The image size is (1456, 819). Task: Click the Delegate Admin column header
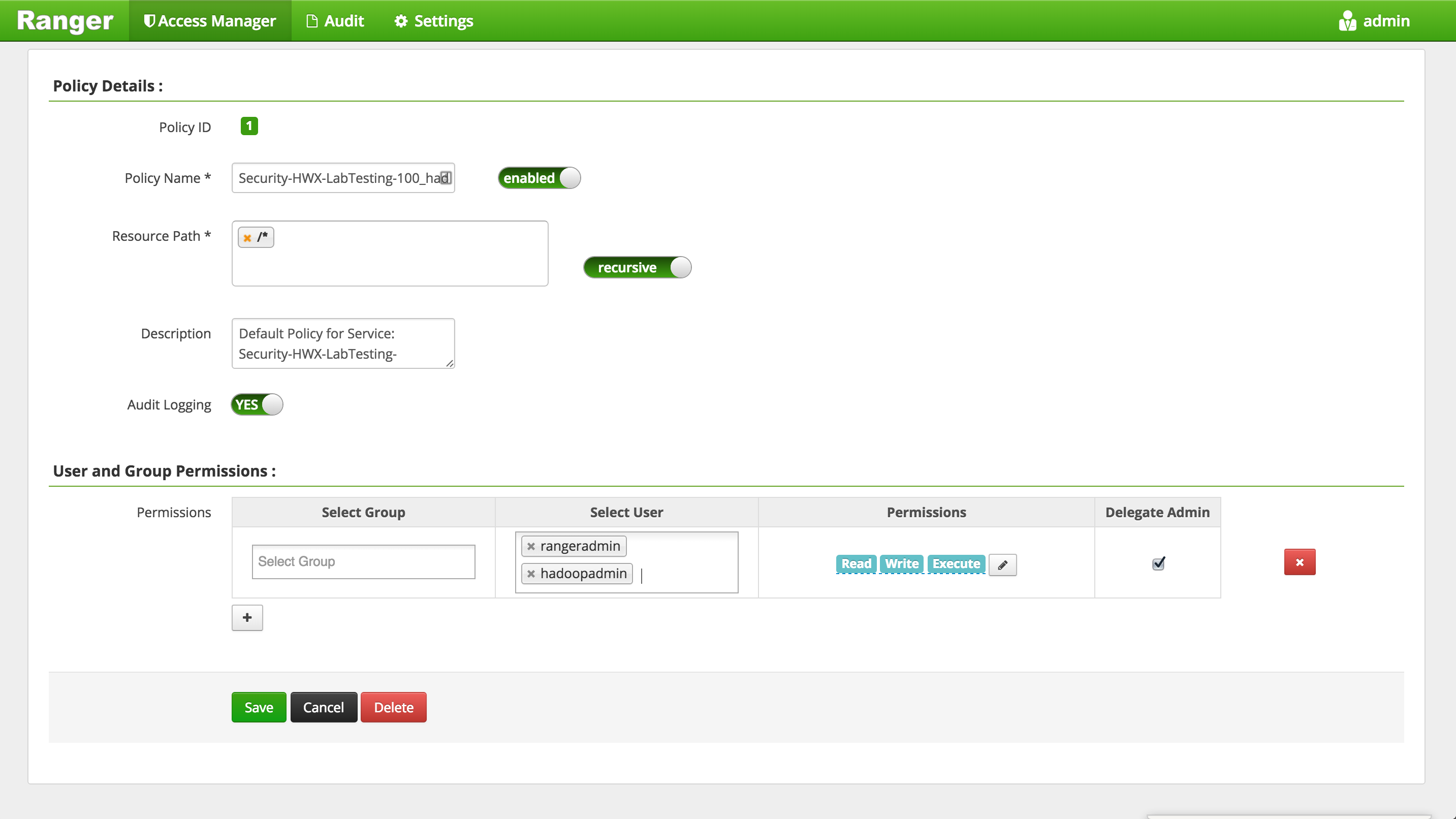coord(1158,512)
